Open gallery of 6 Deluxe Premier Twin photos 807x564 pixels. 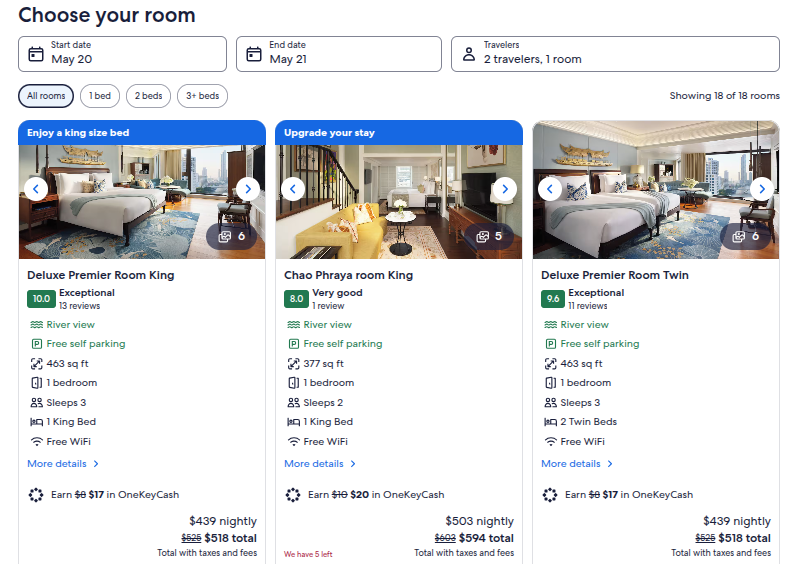click(x=746, y=236)
